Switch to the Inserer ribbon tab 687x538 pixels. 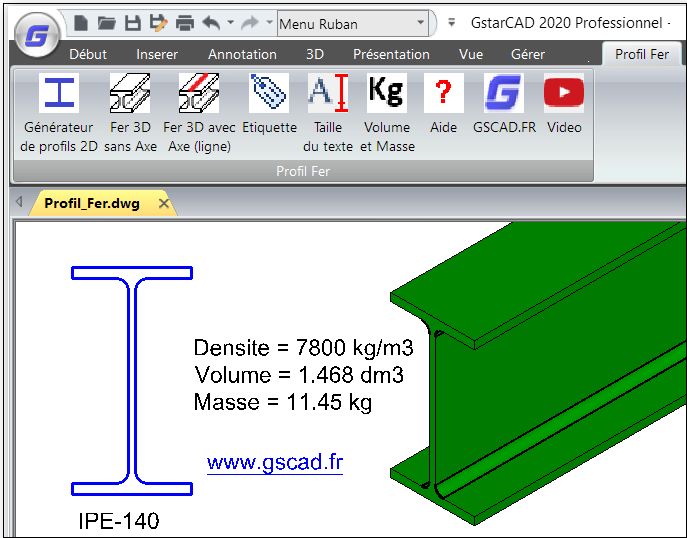click(157, 54)
